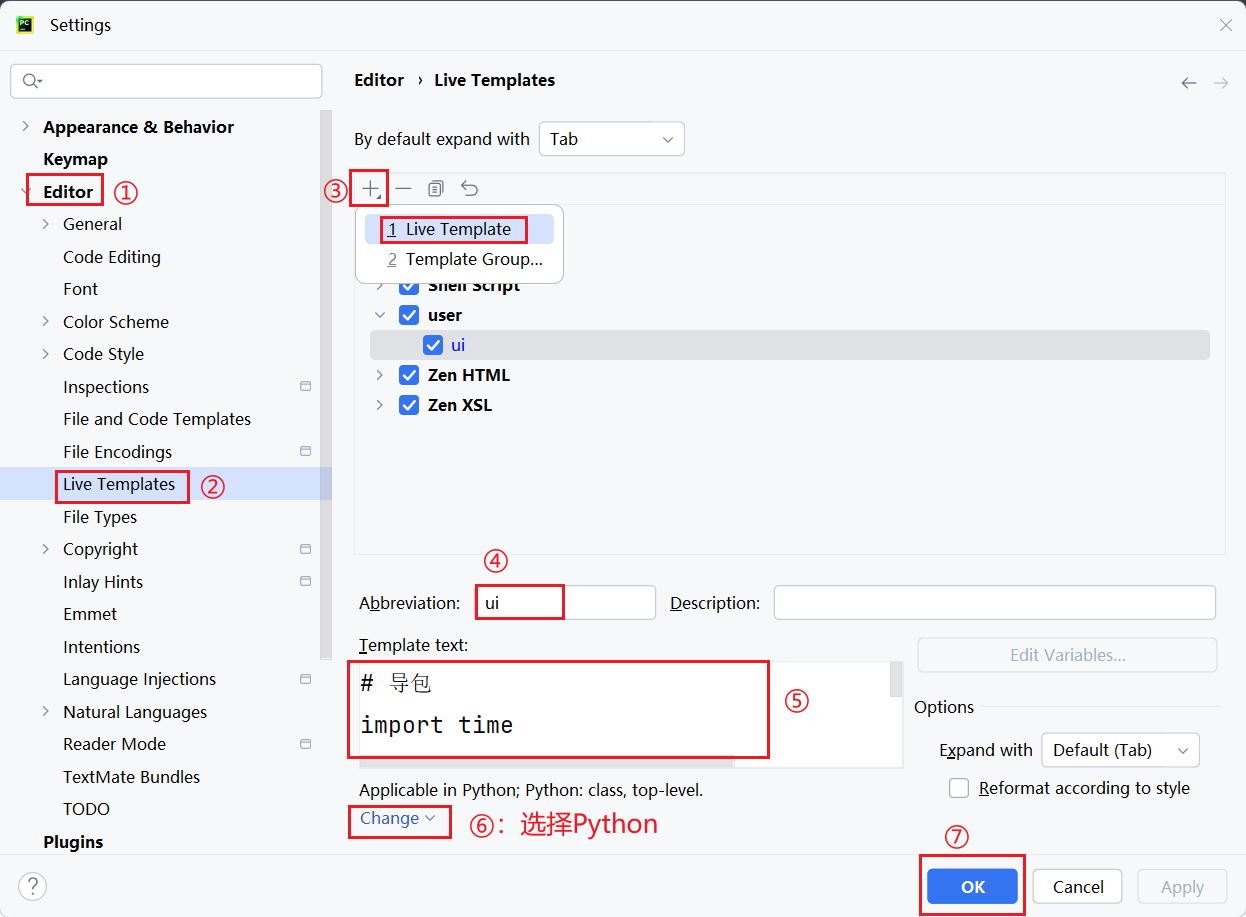Enable Reformat according to style
This screenshot has width=1246, height=917.
click(959, 788)
